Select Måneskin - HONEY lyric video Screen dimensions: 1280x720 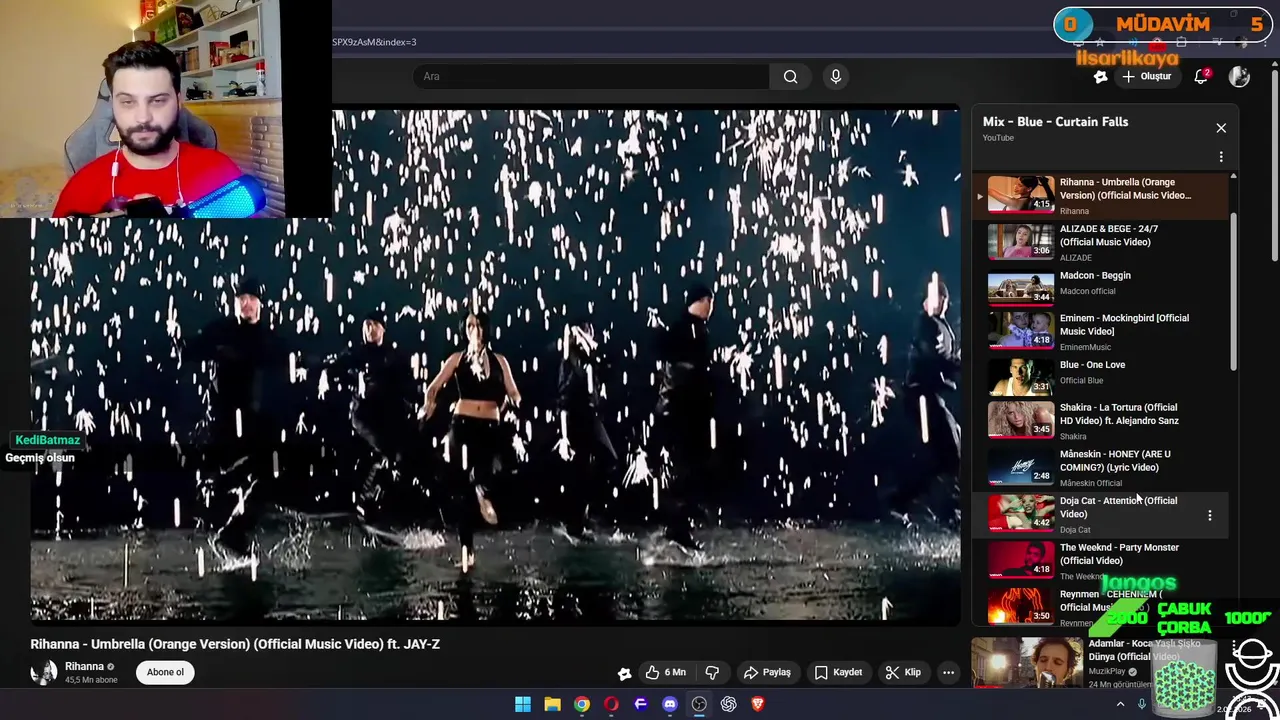1100,467
